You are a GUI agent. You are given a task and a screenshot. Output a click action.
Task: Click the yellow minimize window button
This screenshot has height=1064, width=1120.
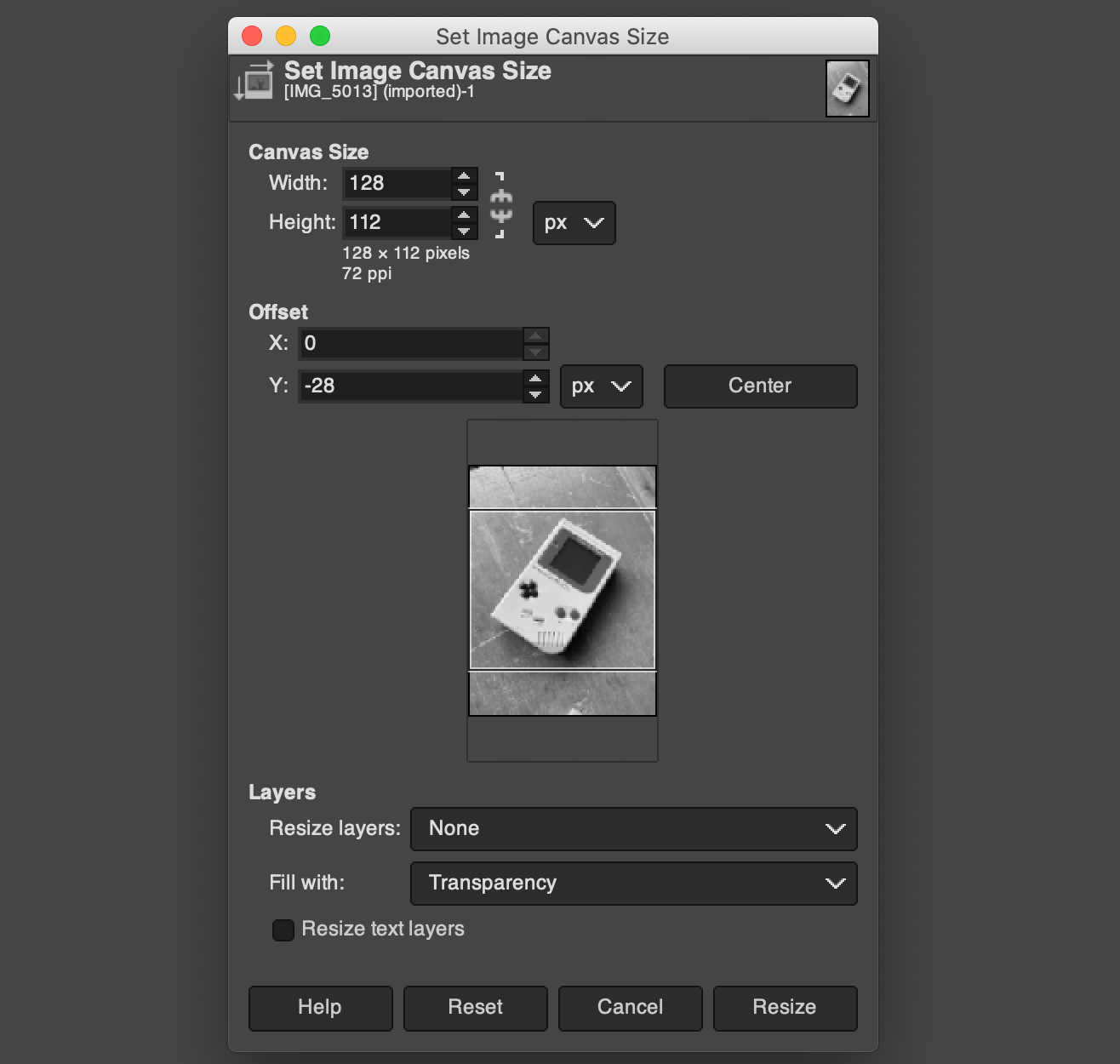point(286,36)
